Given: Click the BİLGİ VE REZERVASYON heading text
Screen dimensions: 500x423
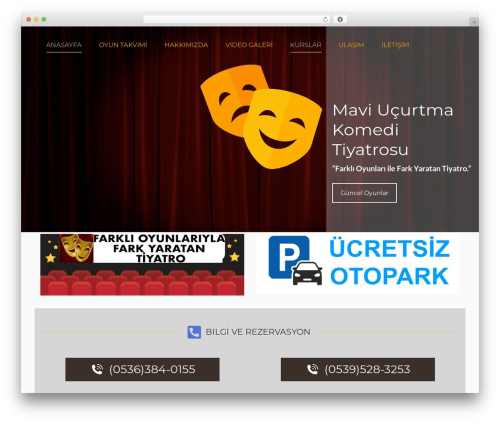Looking at the screenshot, I should tap(258, 332).
